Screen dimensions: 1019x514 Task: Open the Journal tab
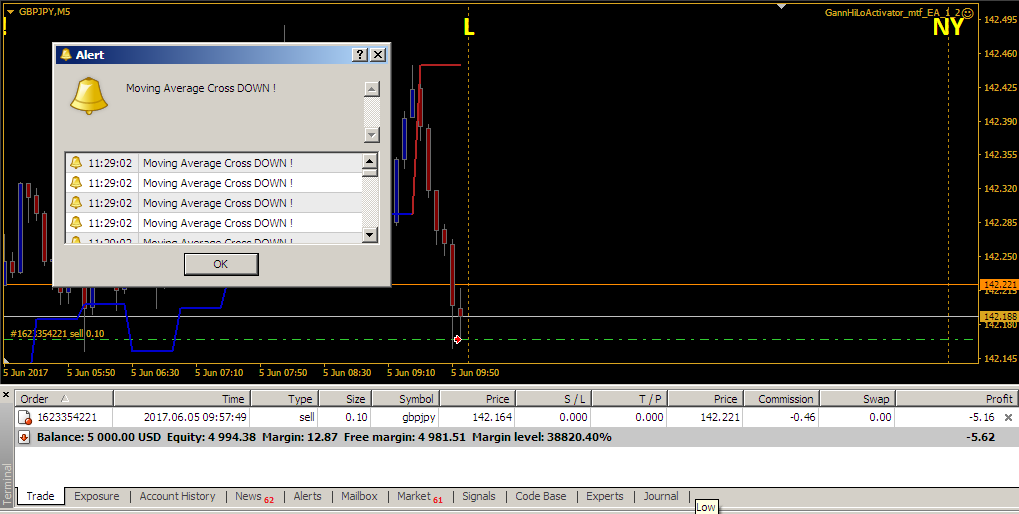pos(661,496)
